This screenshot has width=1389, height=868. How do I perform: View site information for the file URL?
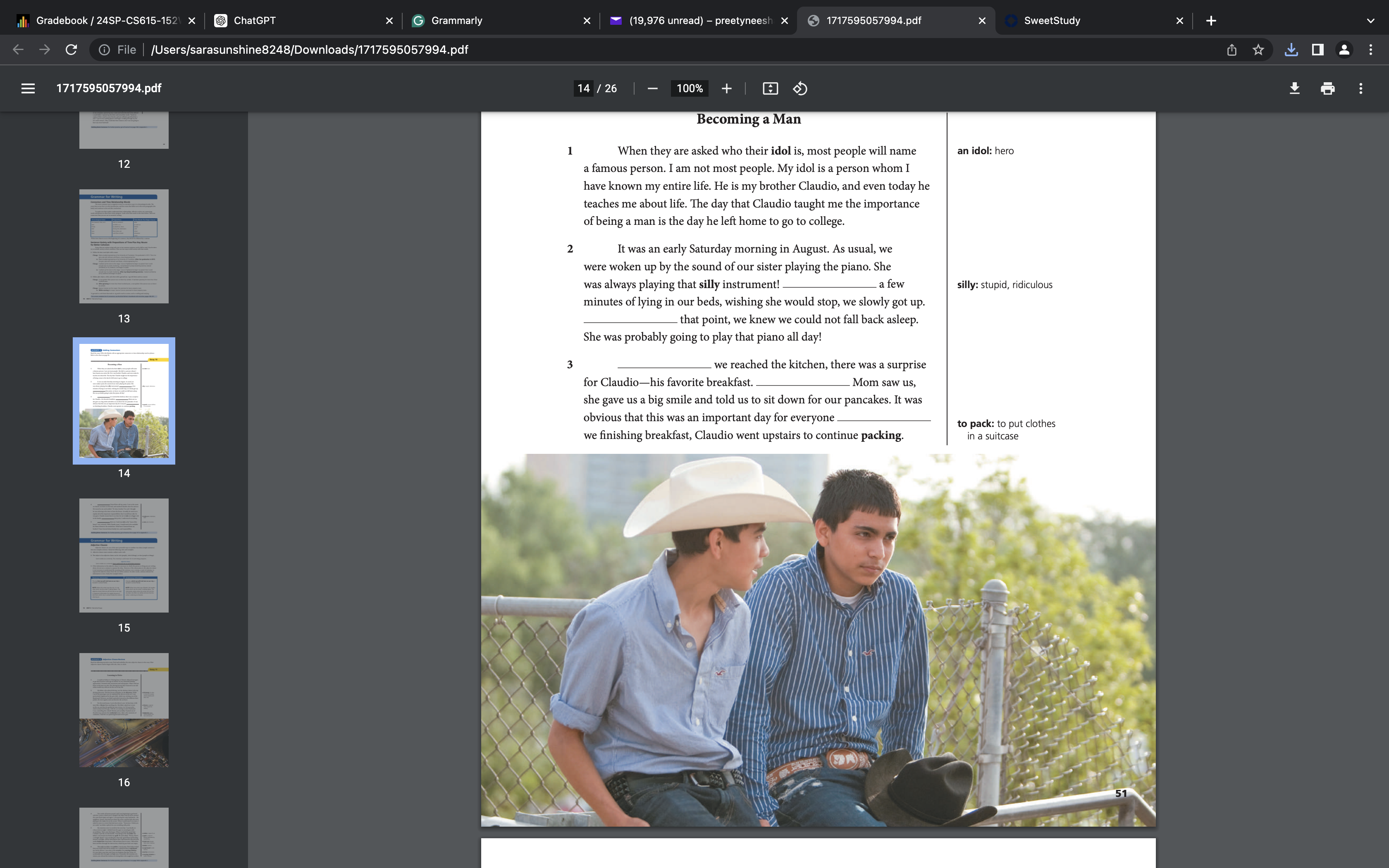[x=105, y=50]
